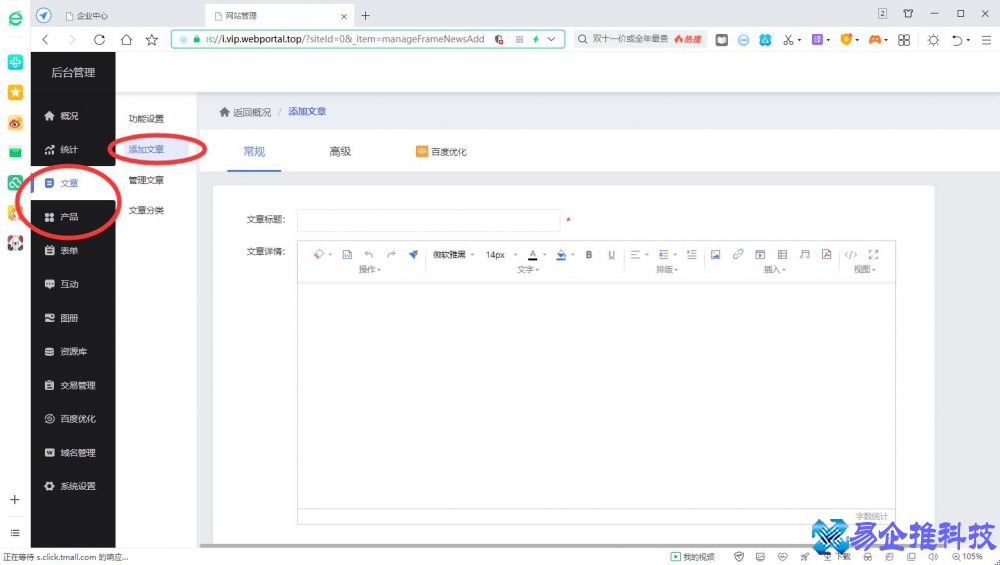Click the insert video icon
This screenshot has width=1000, height=565.
(x=760, y=254)
